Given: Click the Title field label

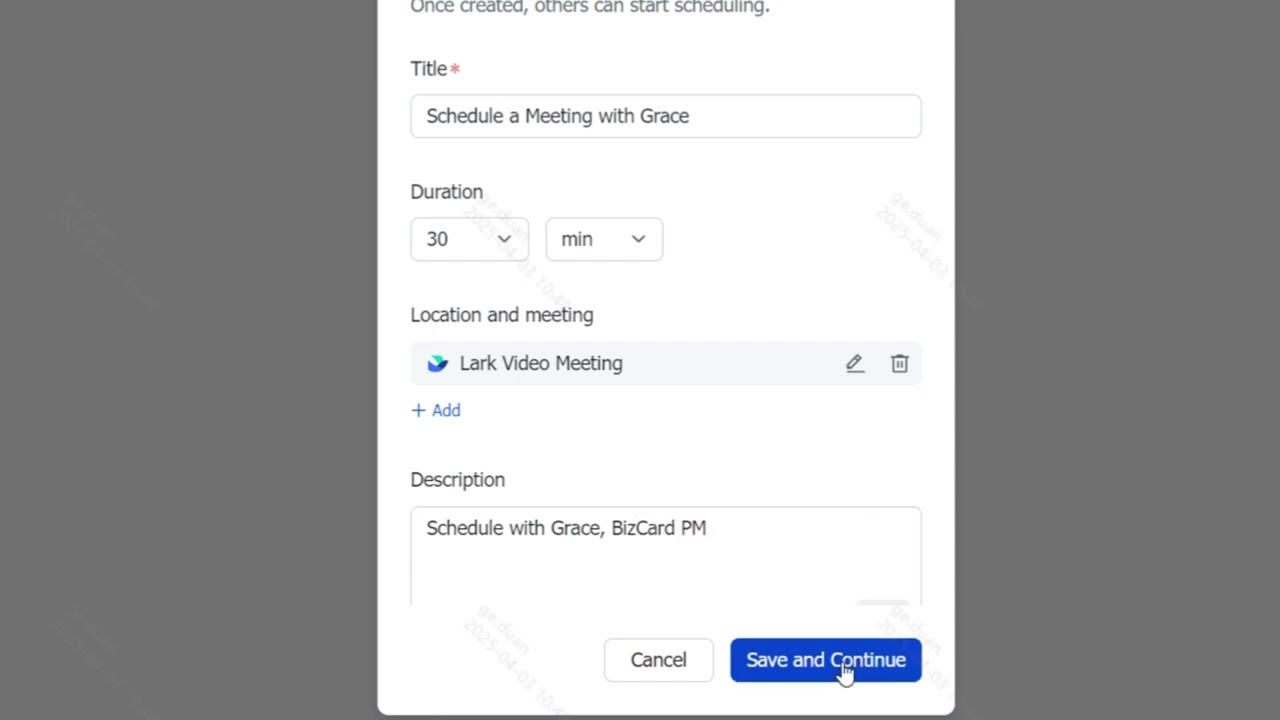Looking at the screenshot, I should click(429, 69).
